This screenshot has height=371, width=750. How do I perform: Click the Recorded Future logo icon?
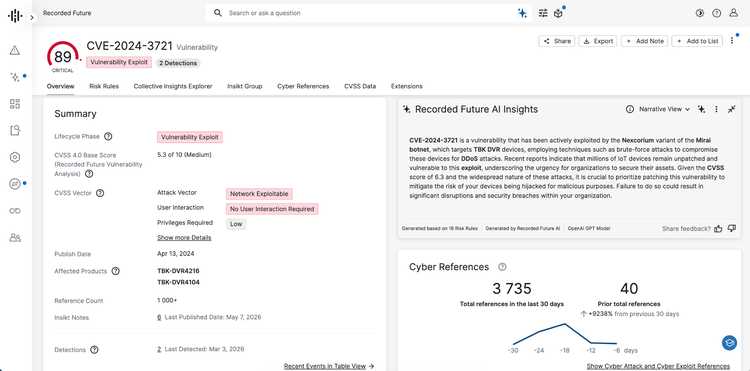coord(15,16)
